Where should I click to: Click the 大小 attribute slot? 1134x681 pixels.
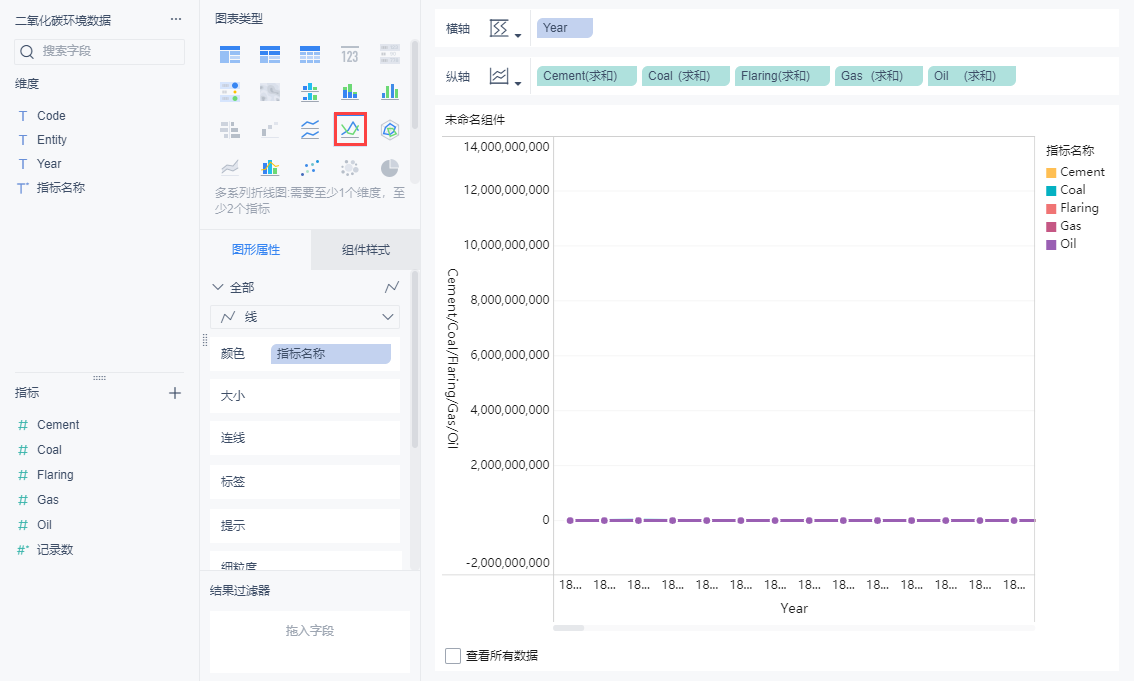[x=304, y=396]
